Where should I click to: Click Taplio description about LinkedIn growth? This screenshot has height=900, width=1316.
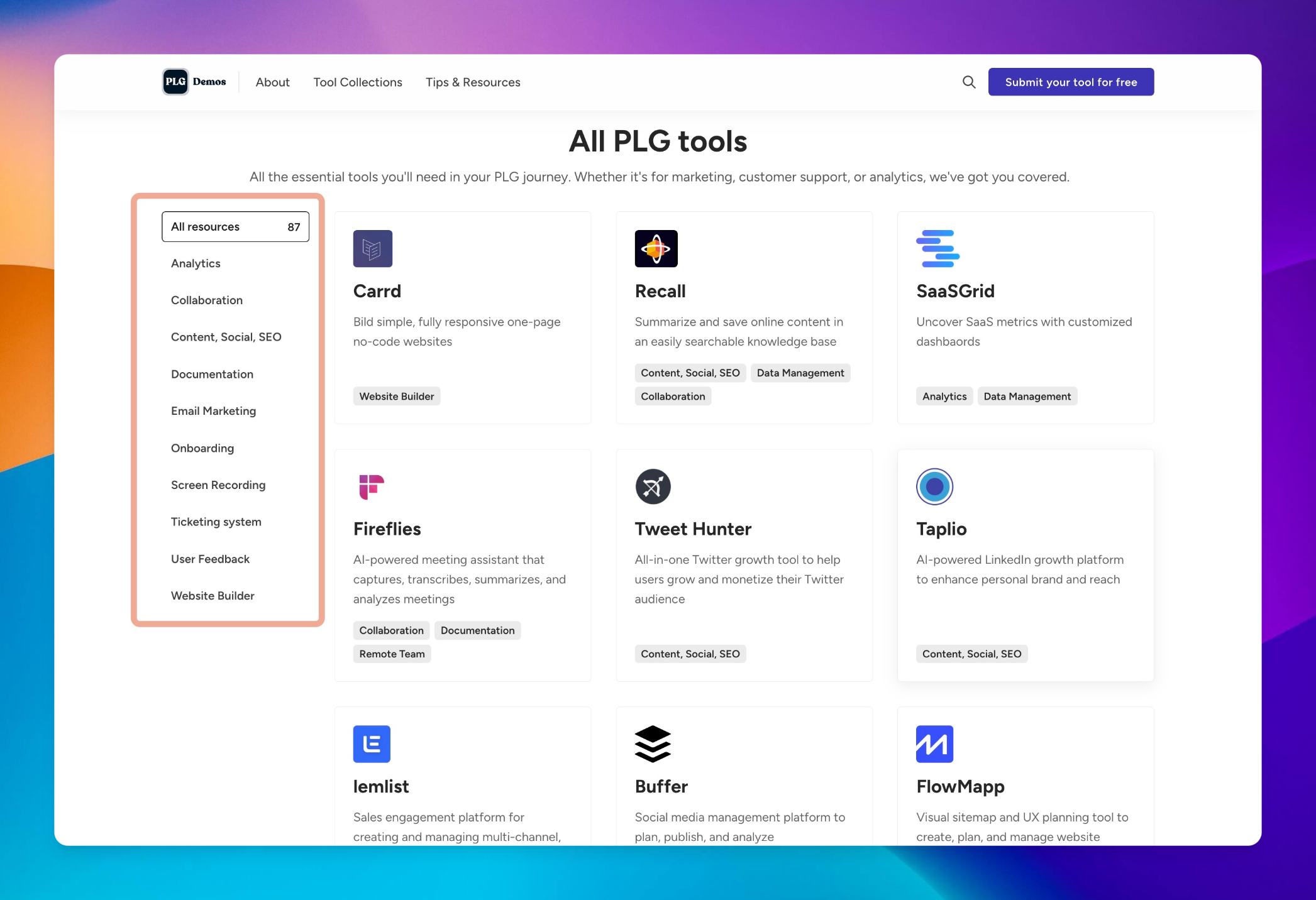pyautogui.click(x=1020, y=569)
